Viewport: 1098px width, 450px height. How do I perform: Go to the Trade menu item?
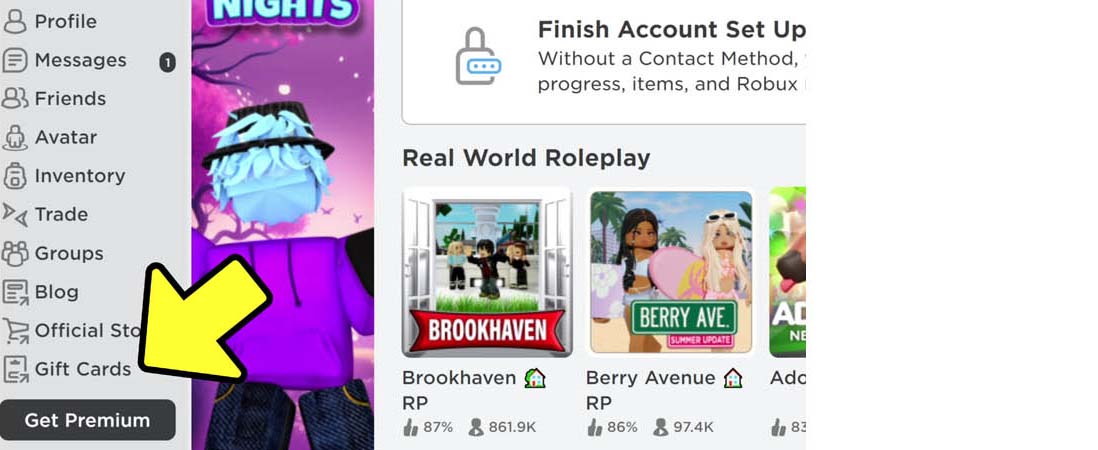coord(62,214)
